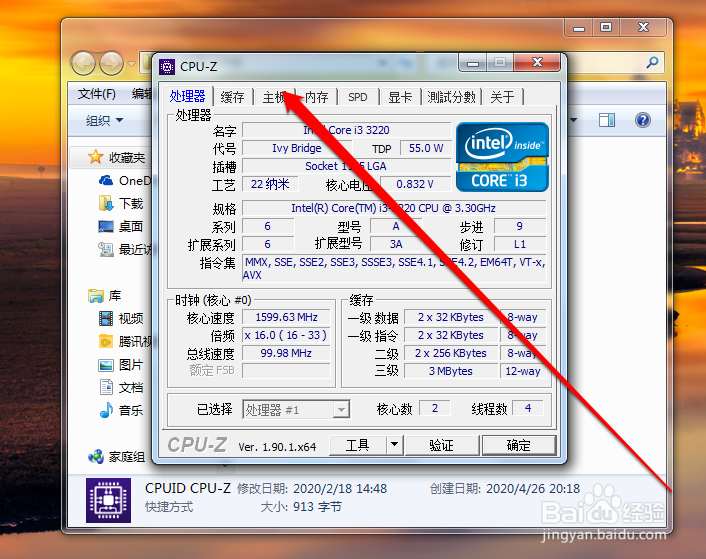Maximize the Explorer window
The width and height of the screenshot is (706, 559).
(606, 27)
